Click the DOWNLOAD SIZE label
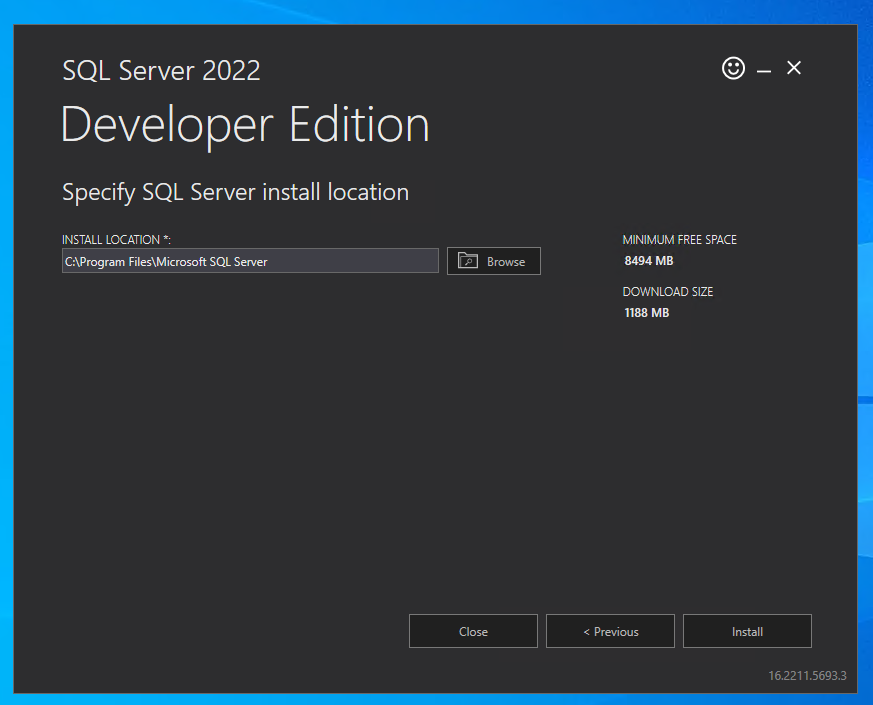This screenshot has height=705, width=873. click(x=667, y=291)
